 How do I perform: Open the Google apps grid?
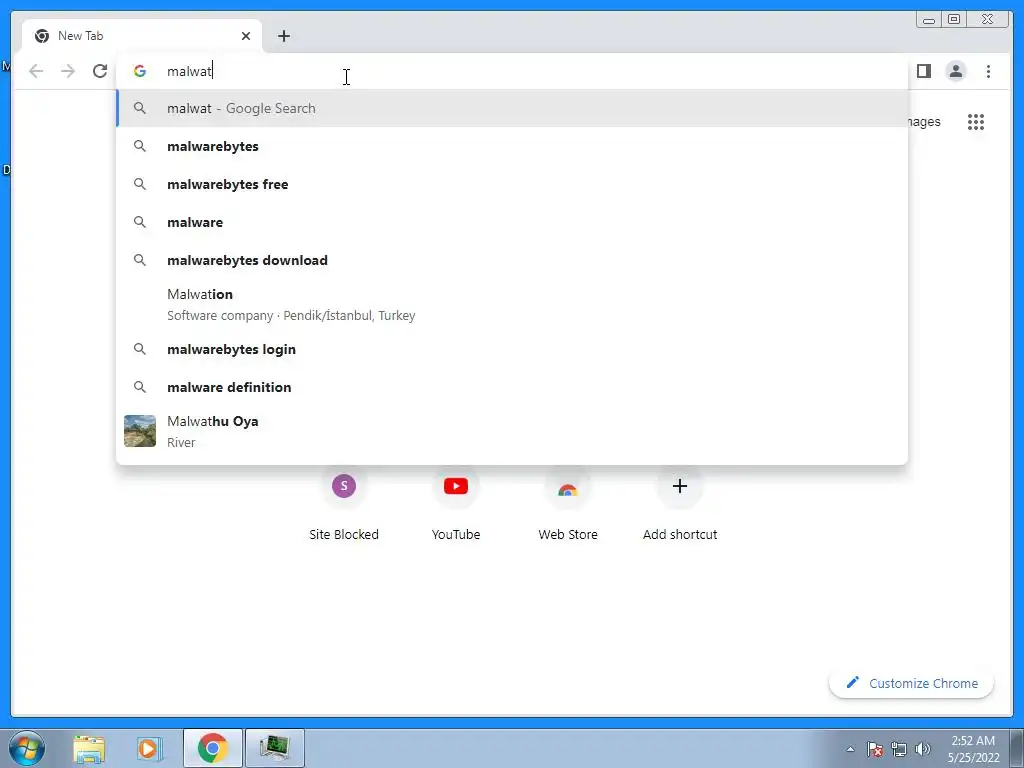[x=976, y=122]
